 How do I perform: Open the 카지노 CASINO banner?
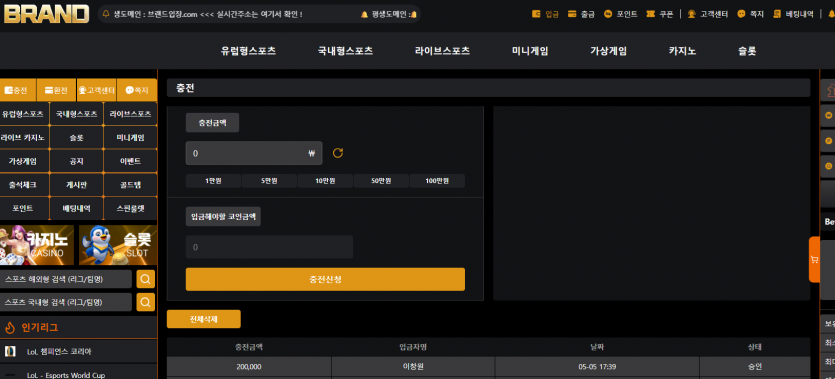(37, 245)
